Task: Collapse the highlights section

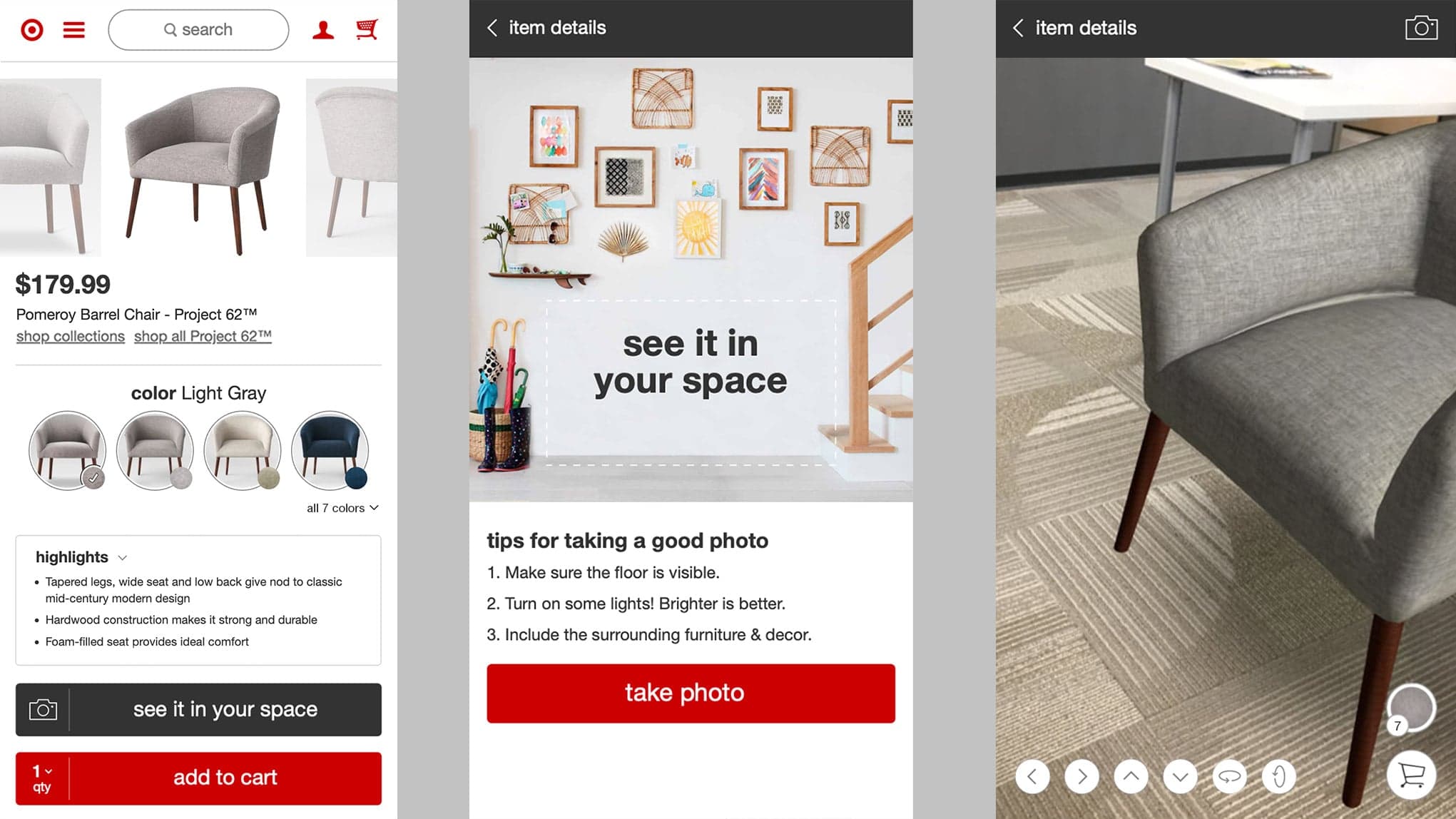Action: pyautogui.click(x=81, y=557)
